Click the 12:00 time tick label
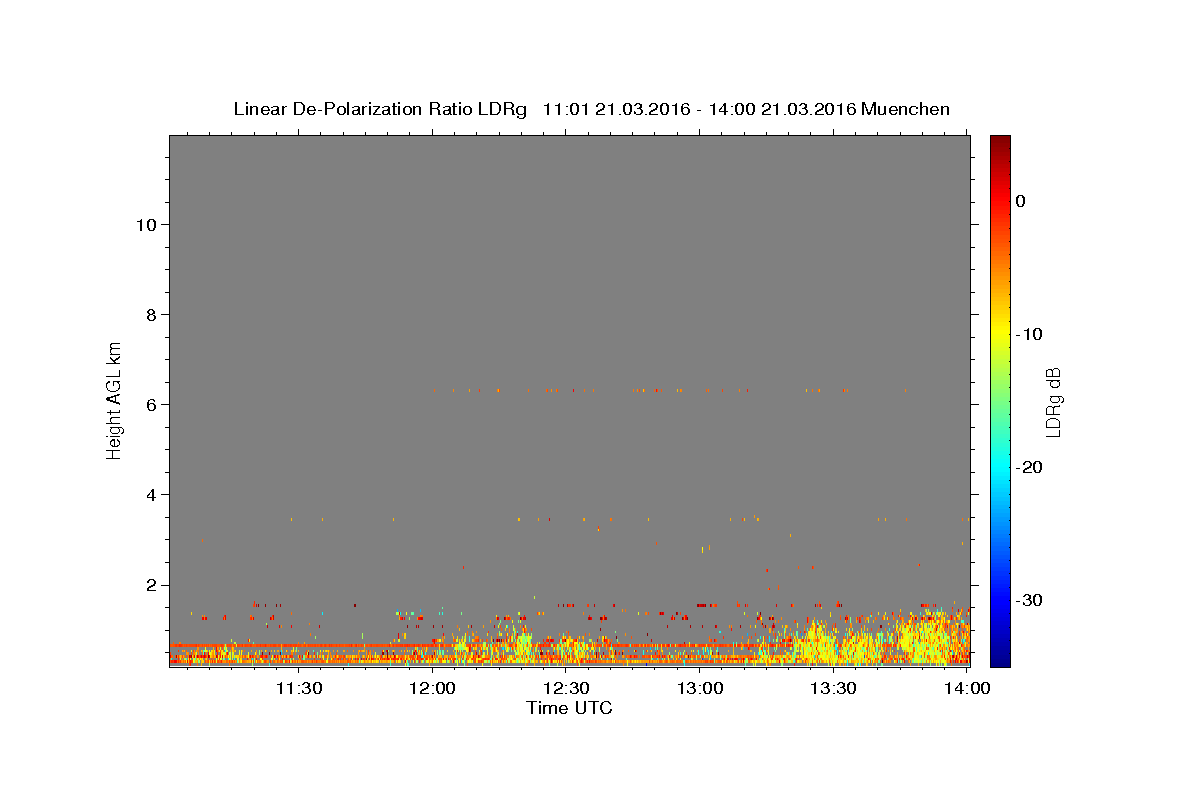 pos(433,688)
